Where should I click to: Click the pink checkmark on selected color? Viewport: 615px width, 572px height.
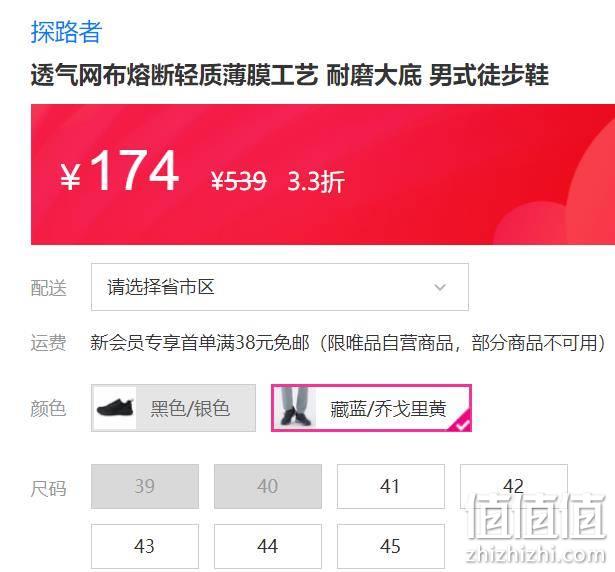[462, 423]
